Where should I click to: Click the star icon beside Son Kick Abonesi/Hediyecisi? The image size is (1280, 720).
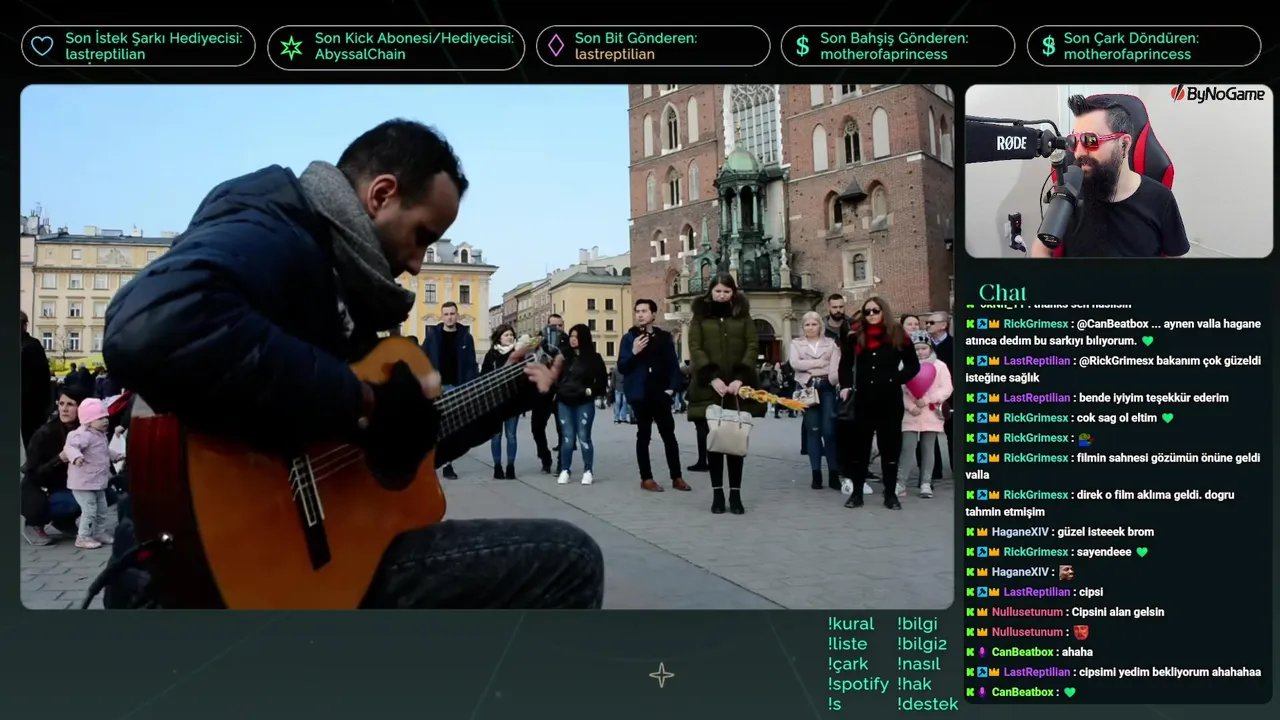coord(291,46)
